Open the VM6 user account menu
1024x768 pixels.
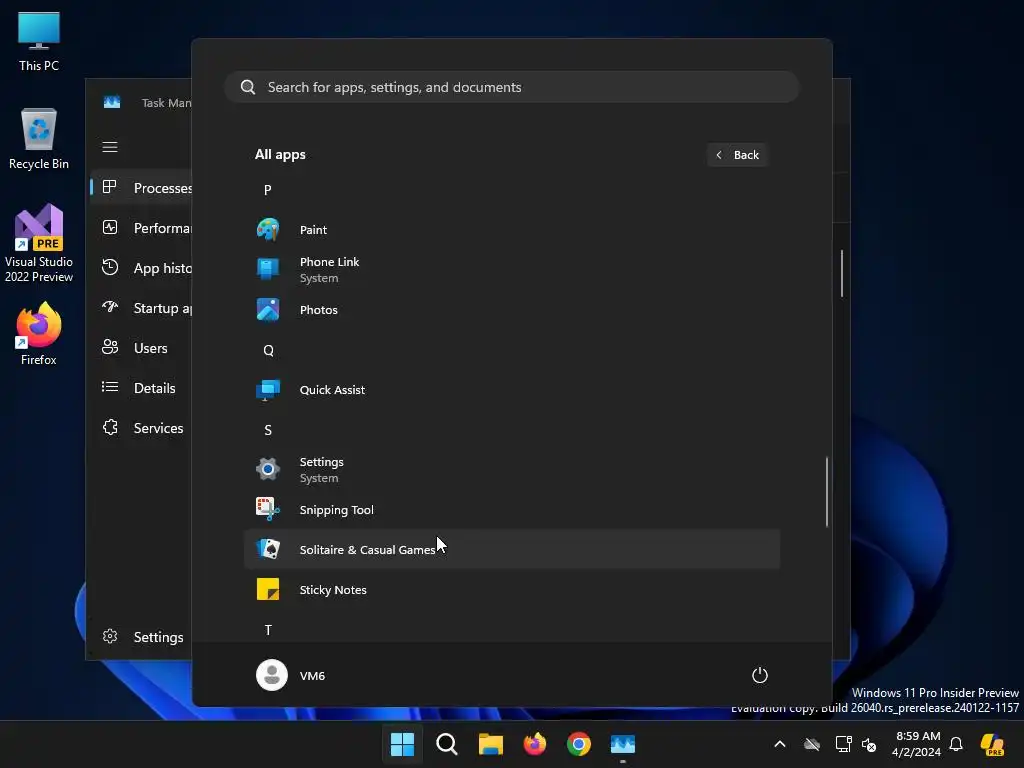point(291,675)
